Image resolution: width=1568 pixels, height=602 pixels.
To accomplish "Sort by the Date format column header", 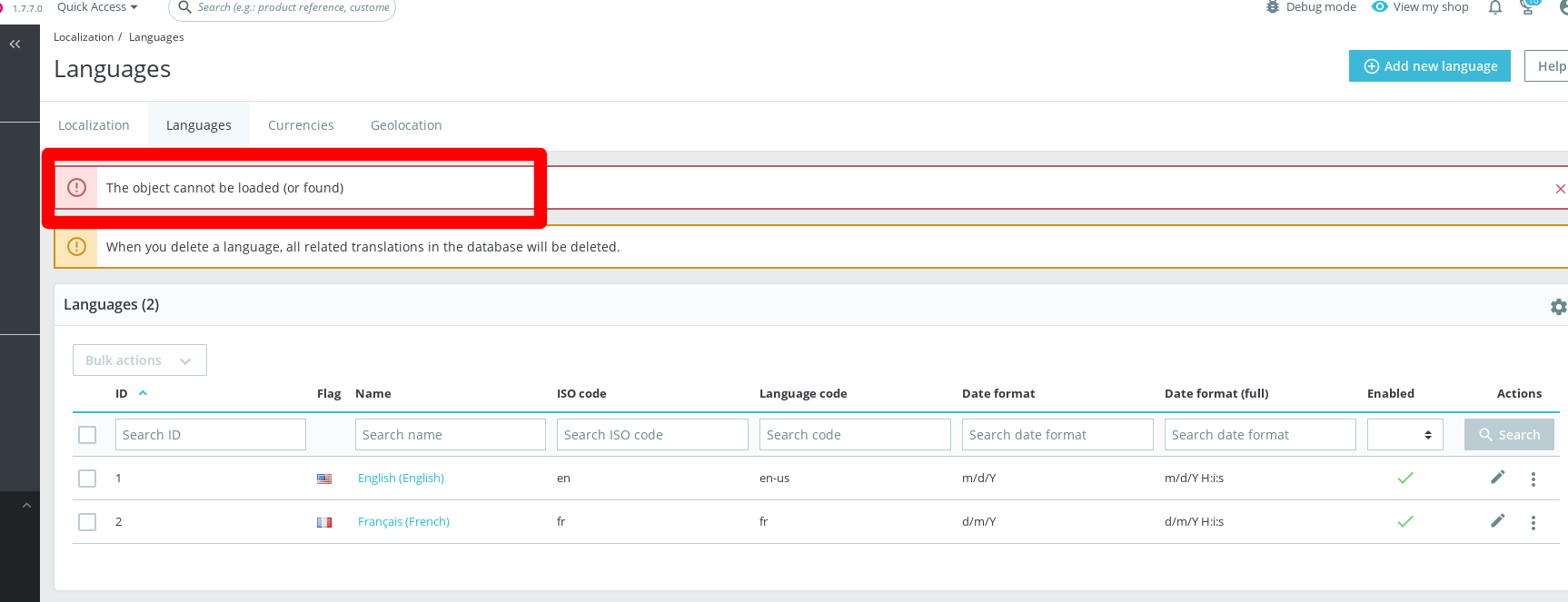I will point(998,393).
